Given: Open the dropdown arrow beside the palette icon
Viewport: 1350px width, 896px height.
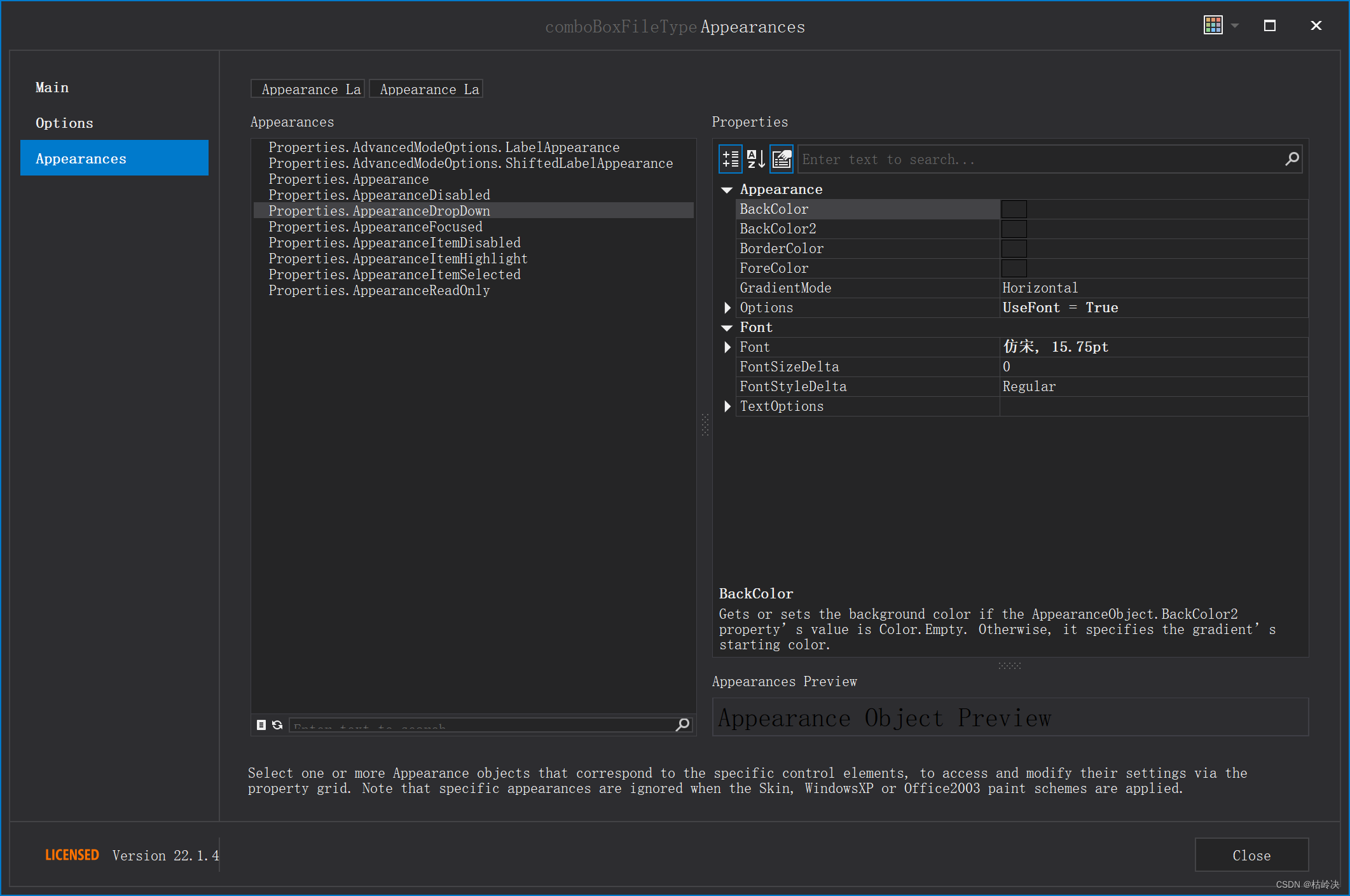Looking at the screenshot, I should (x=1235, y=26).
